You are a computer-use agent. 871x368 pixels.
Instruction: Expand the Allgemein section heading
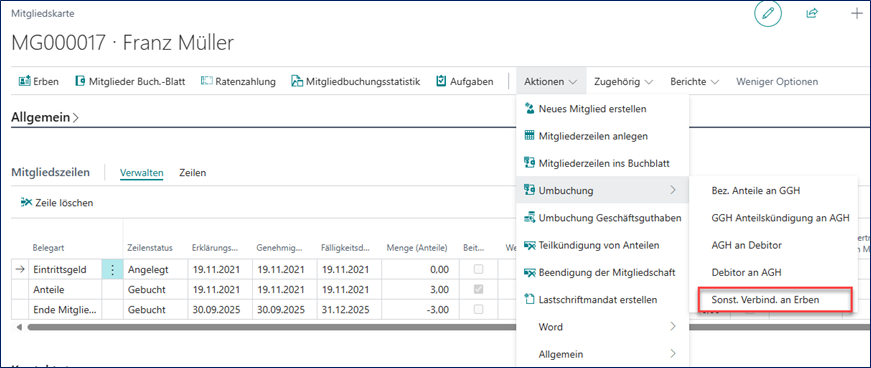[x=45, y=117]
